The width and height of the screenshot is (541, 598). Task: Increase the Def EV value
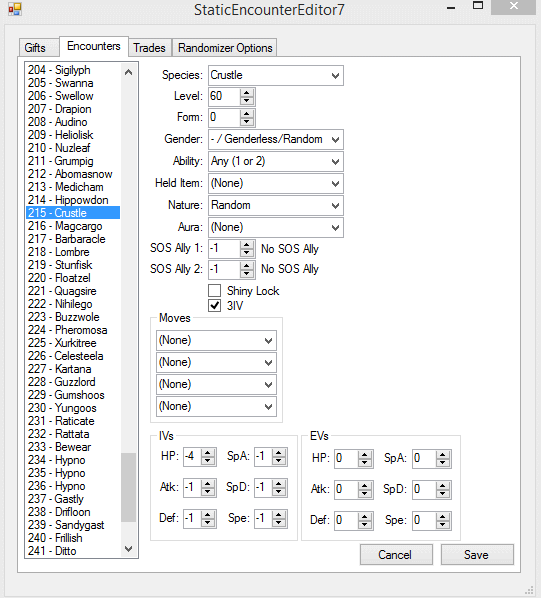click(x=365, y=517)
